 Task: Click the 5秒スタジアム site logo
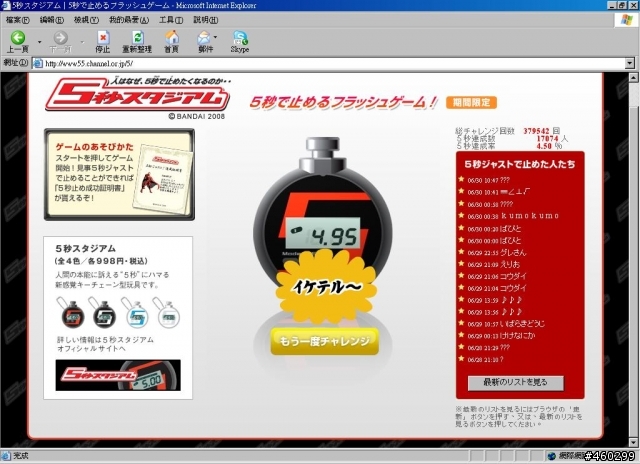point(138,96)
